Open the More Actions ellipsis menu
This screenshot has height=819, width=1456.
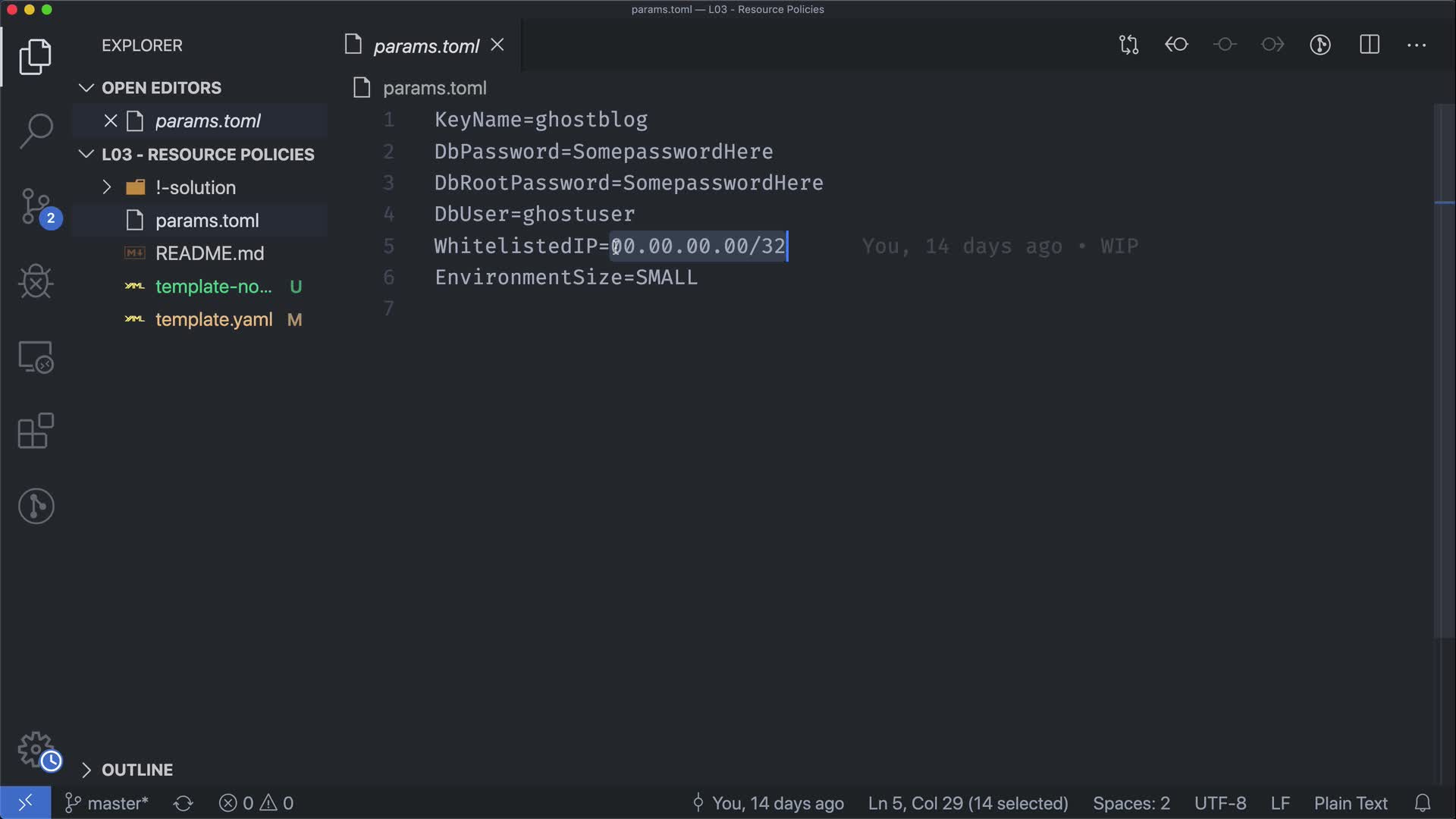(1416, 45)
